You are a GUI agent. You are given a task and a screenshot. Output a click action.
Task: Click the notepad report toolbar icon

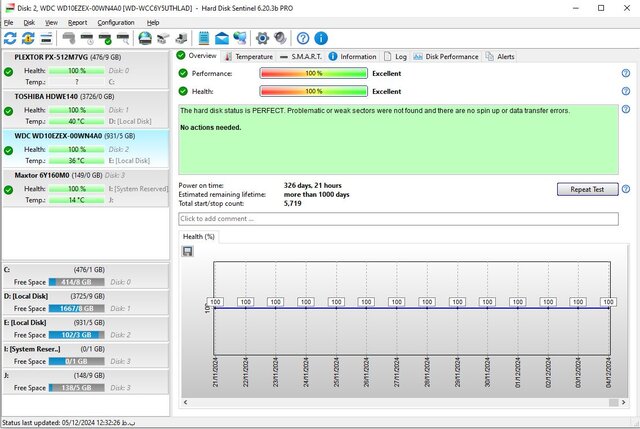tap(203, 38)
